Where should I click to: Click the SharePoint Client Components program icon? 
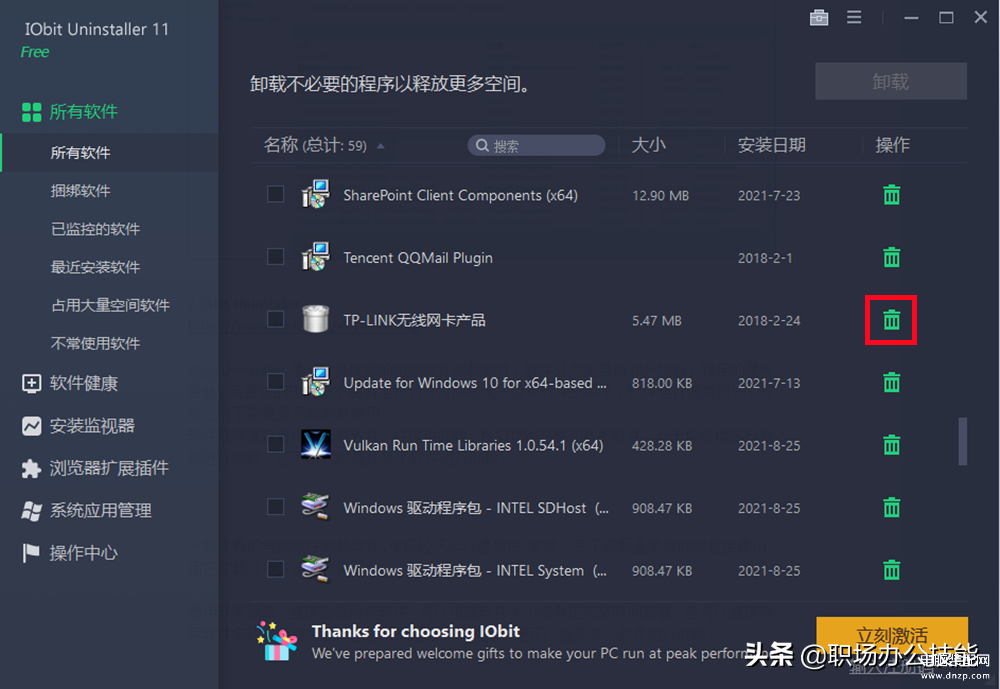pos(316,195)
